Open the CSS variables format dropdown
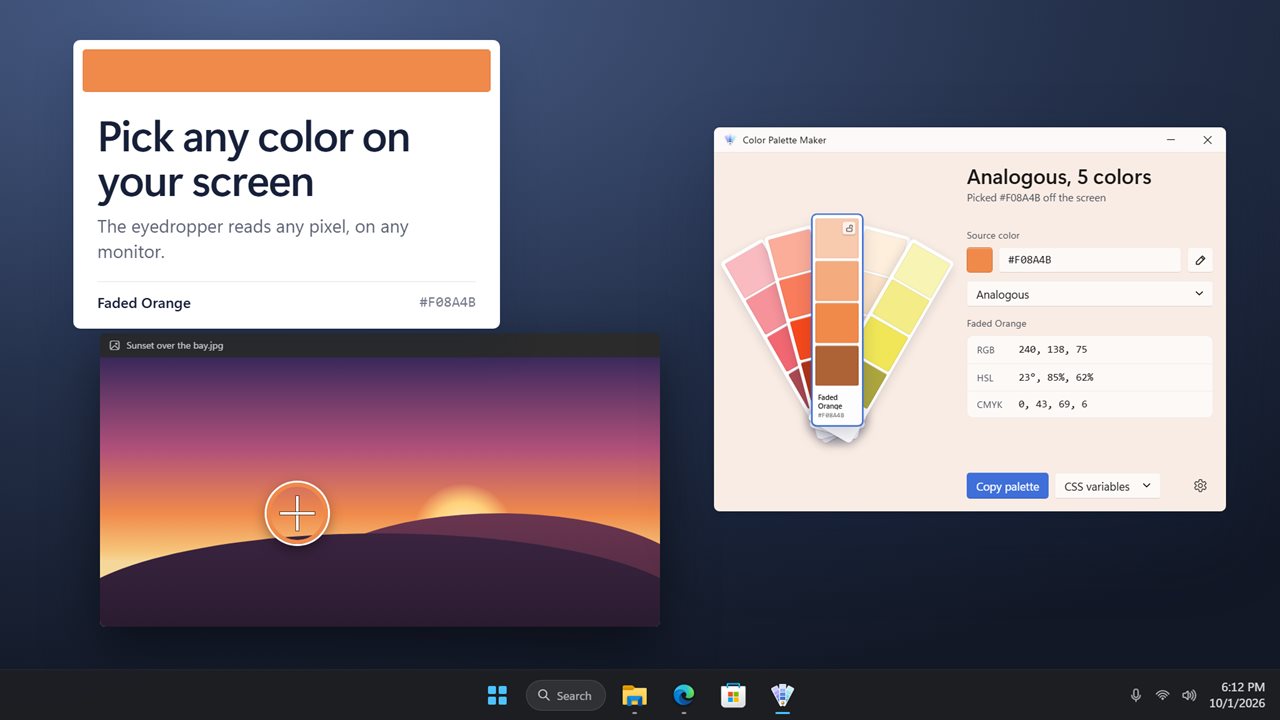The width and height of the screenshot is (1280, 720). 1107,486
